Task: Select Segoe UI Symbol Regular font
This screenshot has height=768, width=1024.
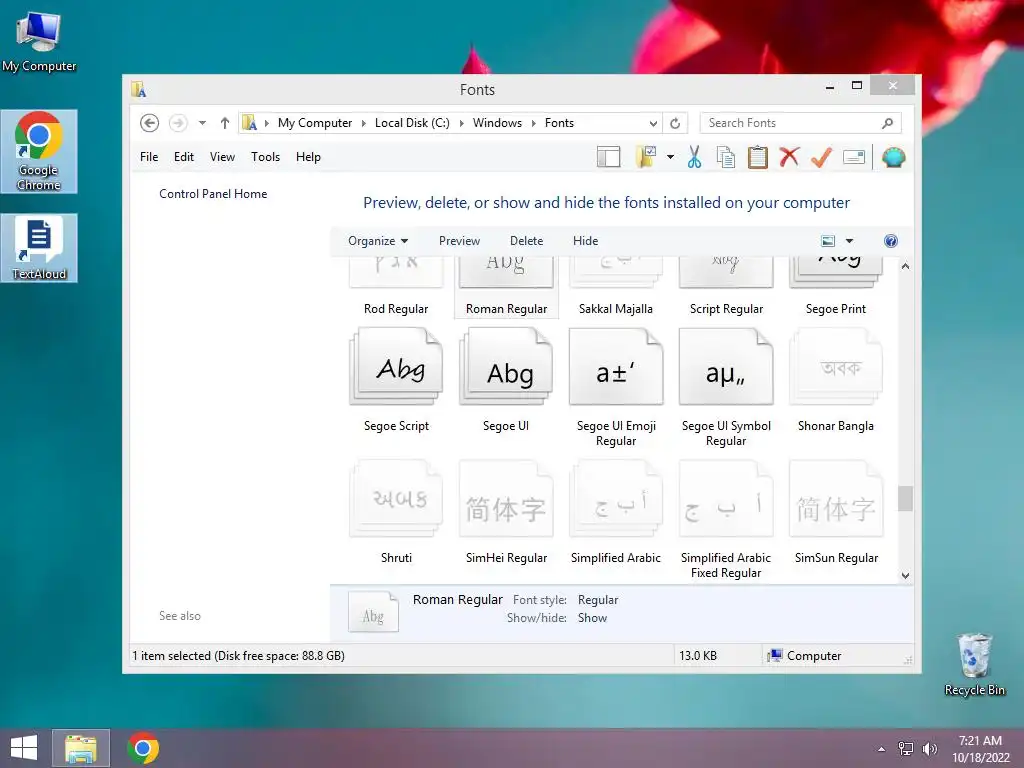Action: click(x=726, y=388)
